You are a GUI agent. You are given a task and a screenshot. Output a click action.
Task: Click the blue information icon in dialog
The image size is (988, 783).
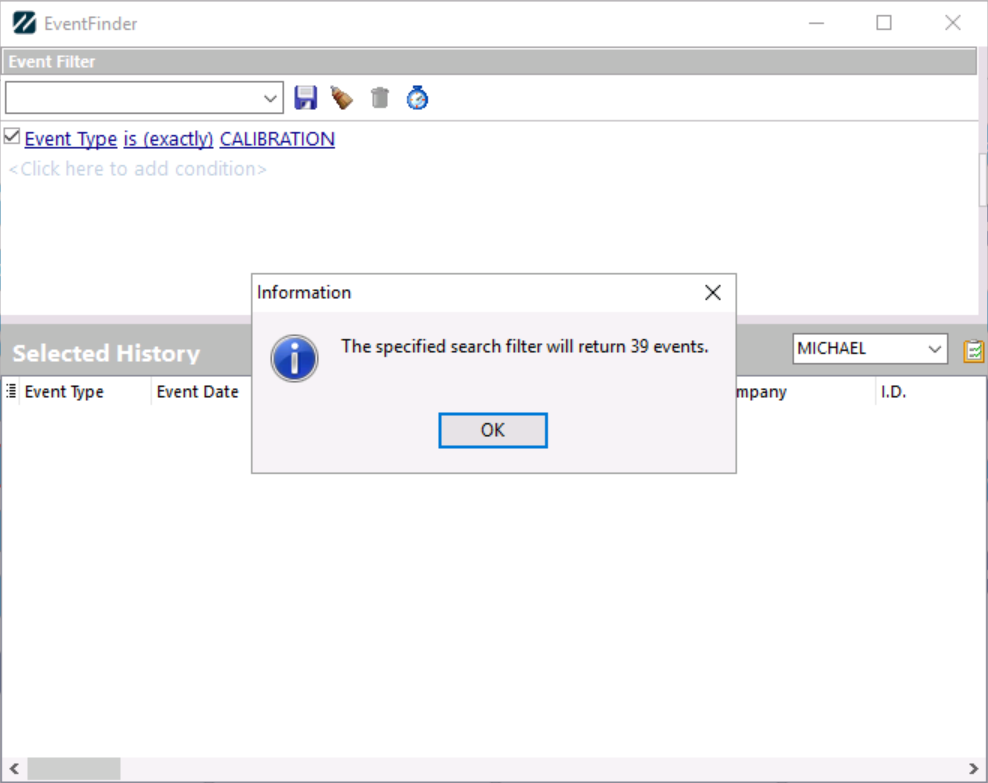[295, 358]
